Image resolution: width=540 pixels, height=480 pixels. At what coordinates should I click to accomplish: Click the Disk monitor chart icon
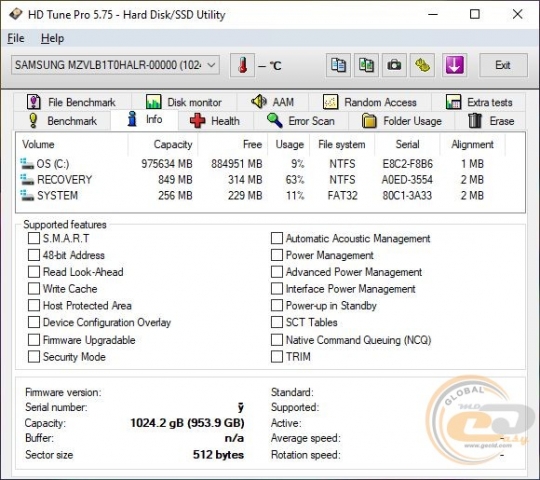tap(154, 102)
